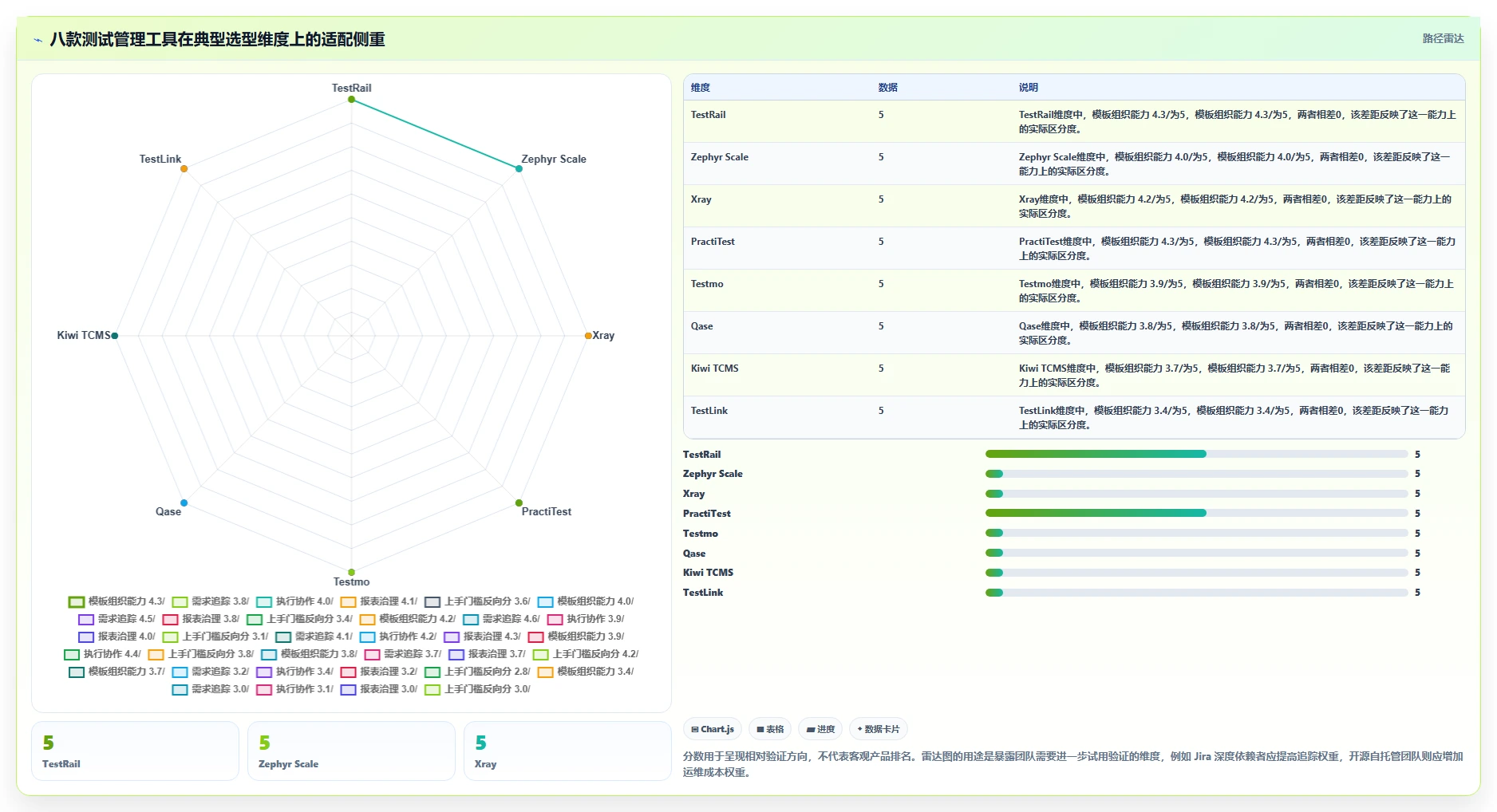This screenshot has height=812, width=1497.
Task: Hide the 上手门槛反向分 3.1/ dataset in legend
Action: tap(215, 637)
